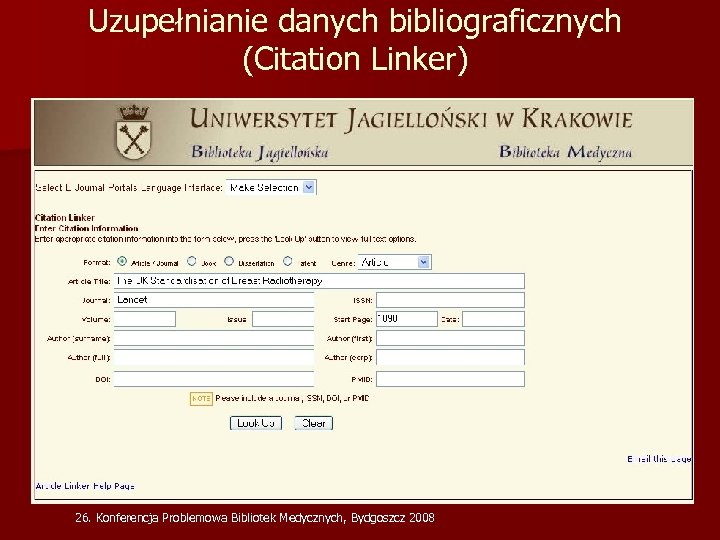This screenshot has height=540, width=720.
Task: Open the language interface Make Selection dropdown
Action: click(271, 187)
